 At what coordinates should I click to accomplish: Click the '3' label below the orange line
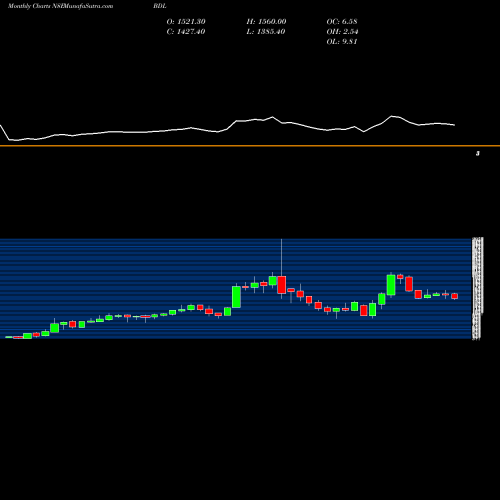(x=478, y=154)
